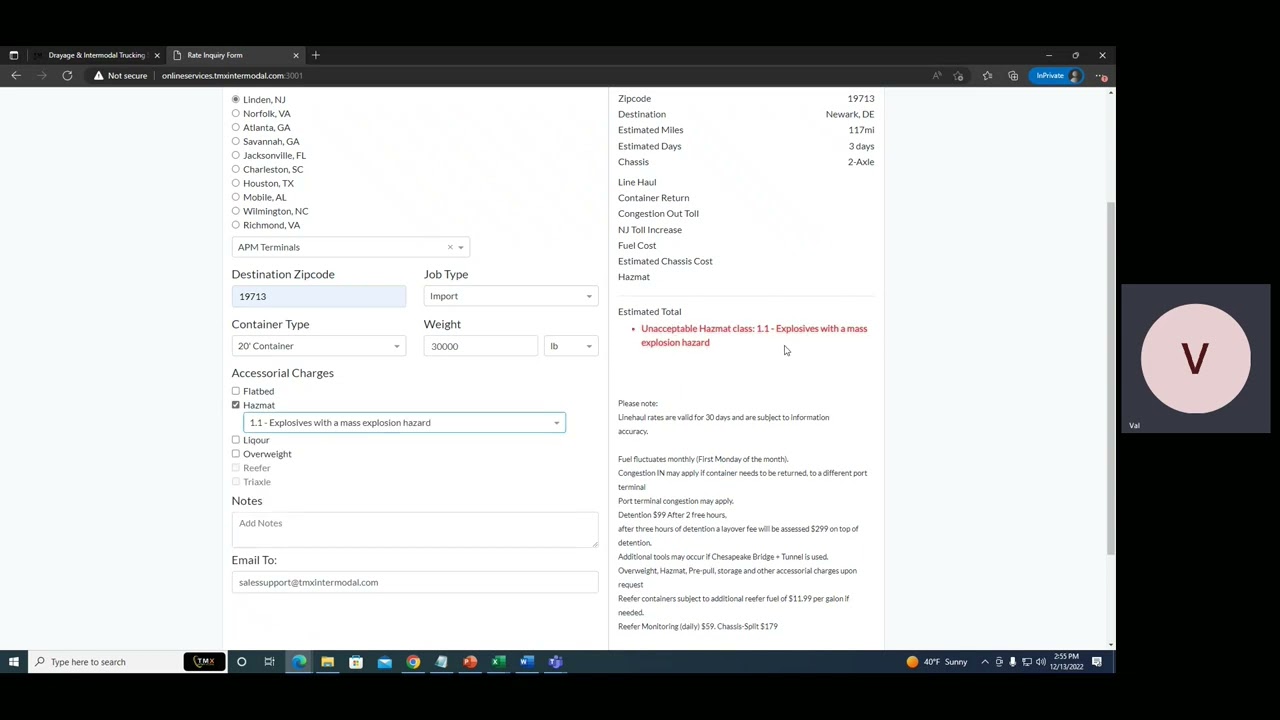Enable the Flatbed accessorial checkbox
The image size is (1280, 720).
(236, 391)
